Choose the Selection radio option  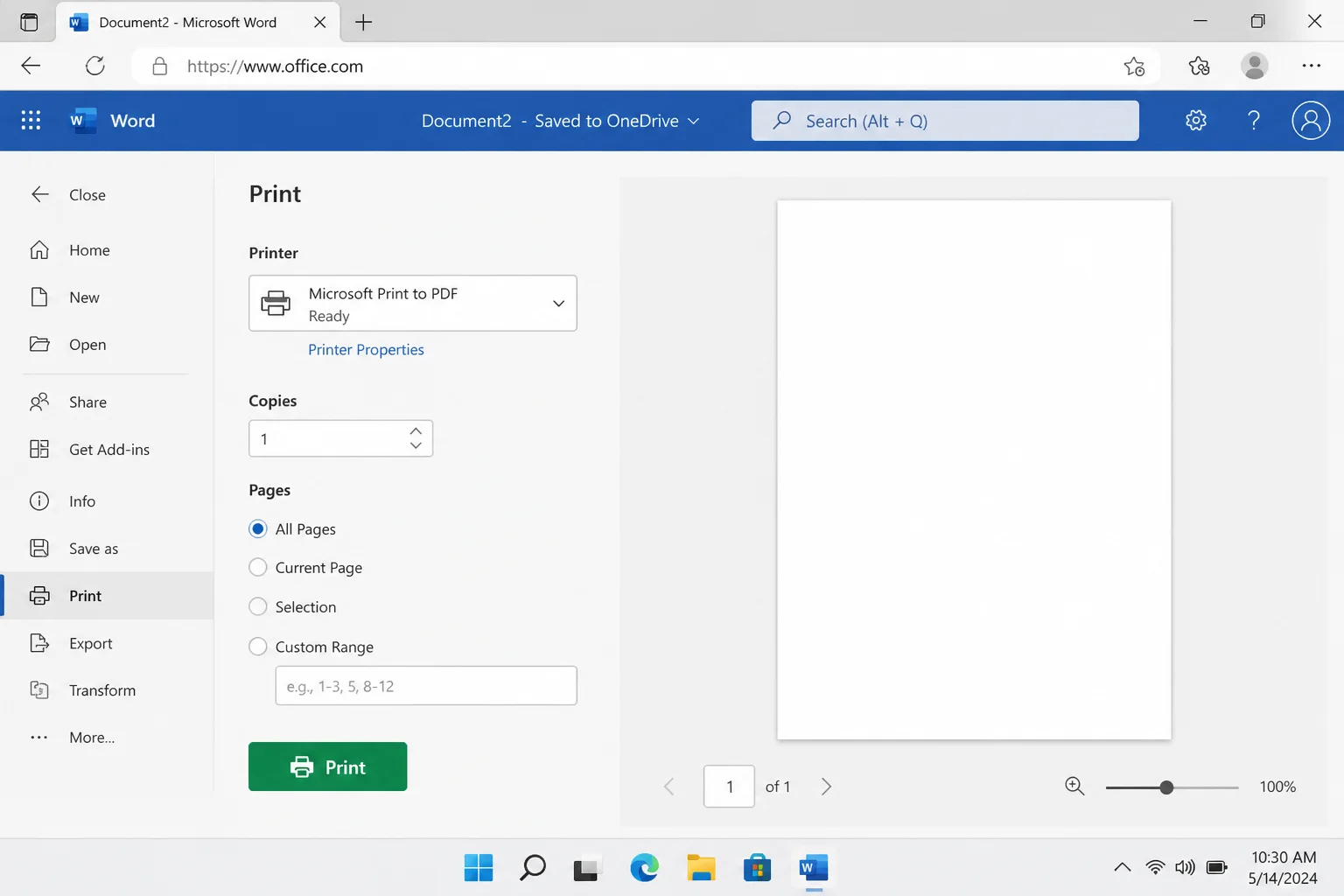click(x=258, y=606)
